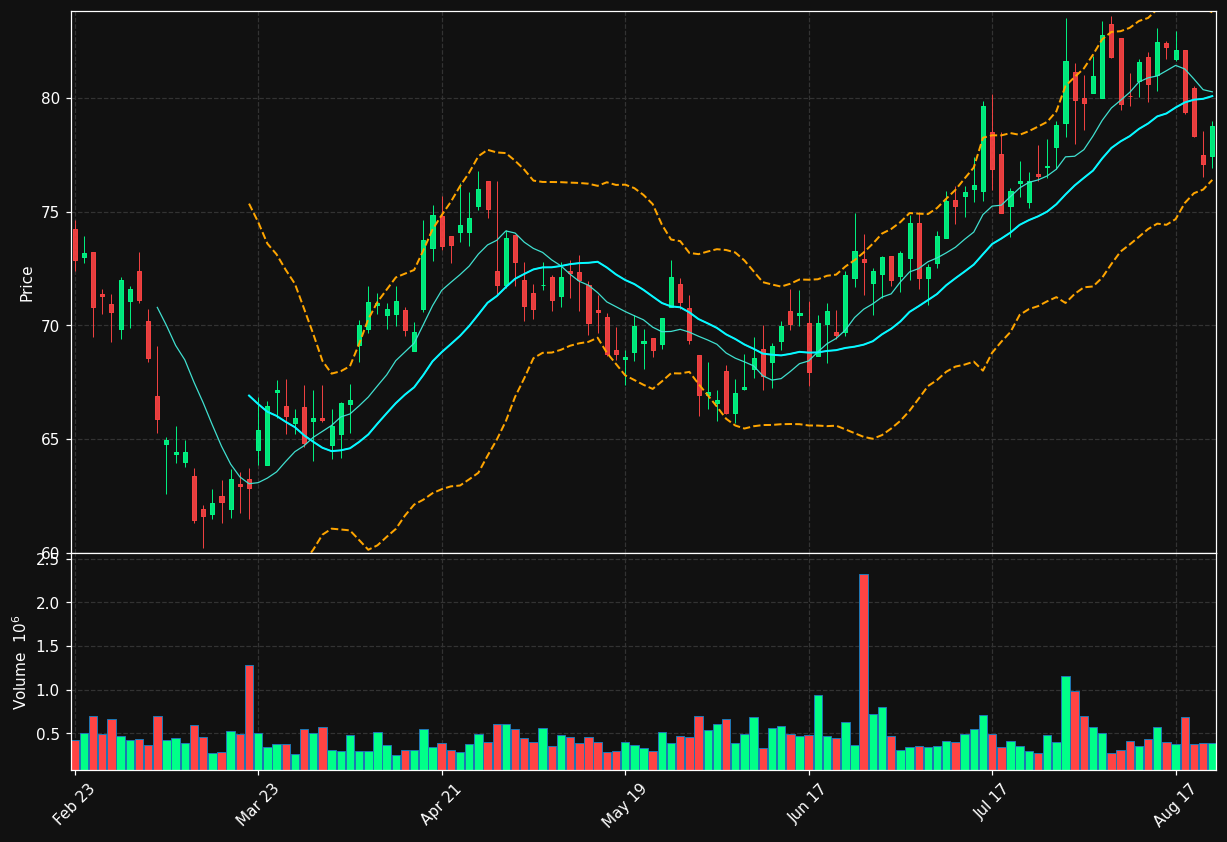This screenshot has width=1227, height=842.
Task: Click the "Jun 17" date label
Action: [808, 805]
